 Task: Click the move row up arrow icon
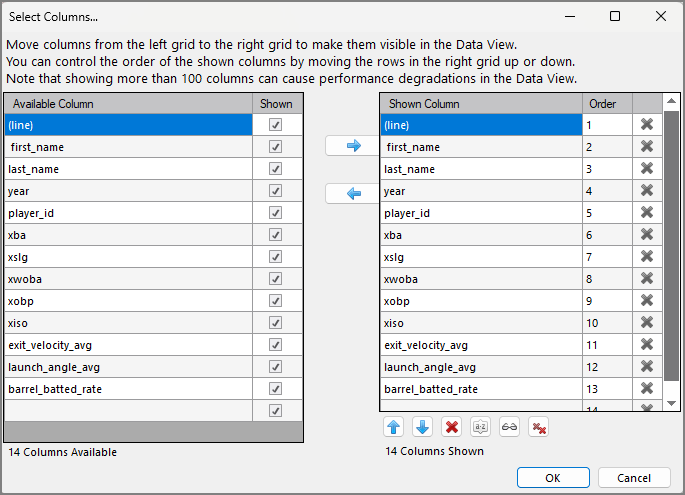pos(394,427)
